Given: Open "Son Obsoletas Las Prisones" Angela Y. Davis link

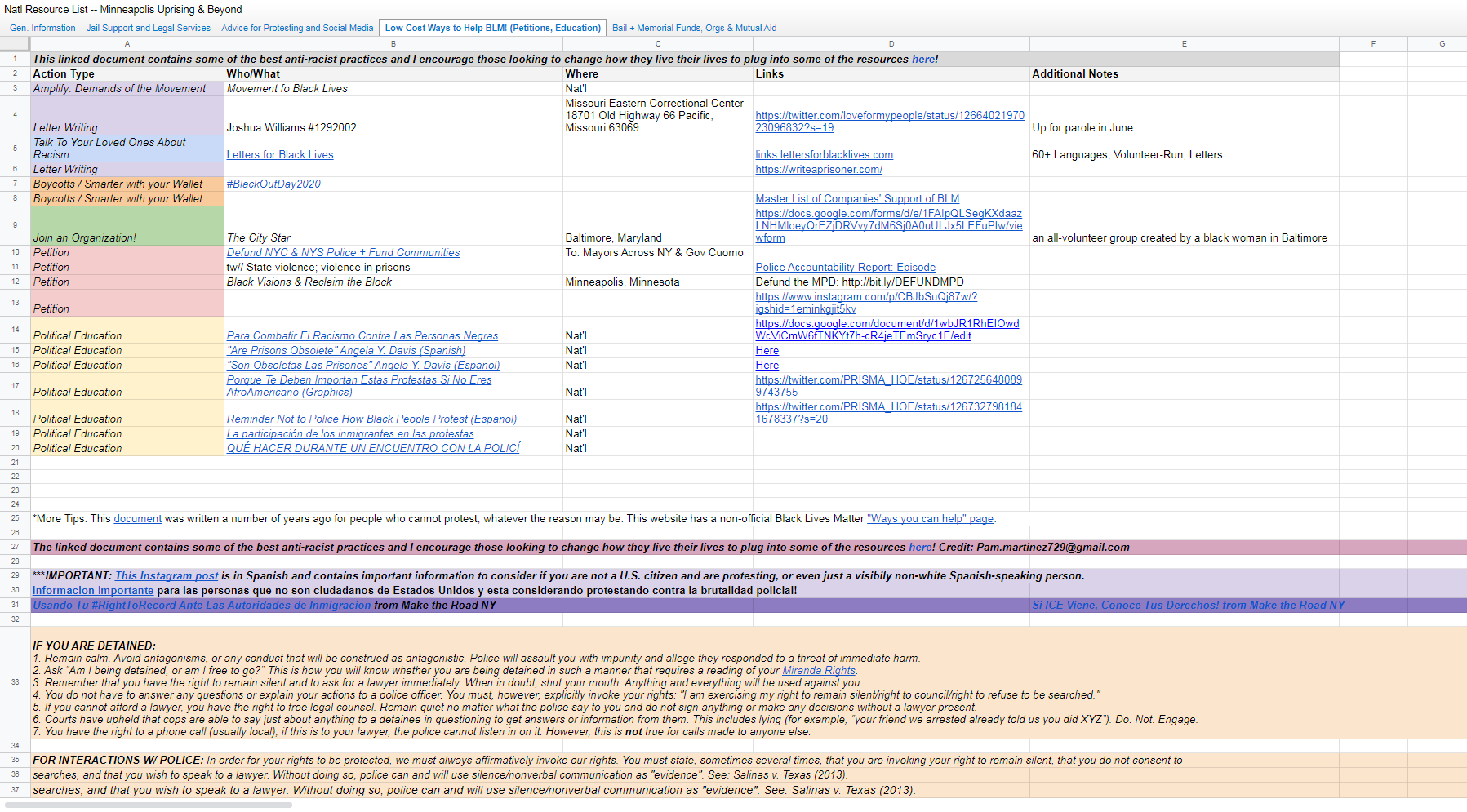Looking at the screenshot, I should pos(363,366).
